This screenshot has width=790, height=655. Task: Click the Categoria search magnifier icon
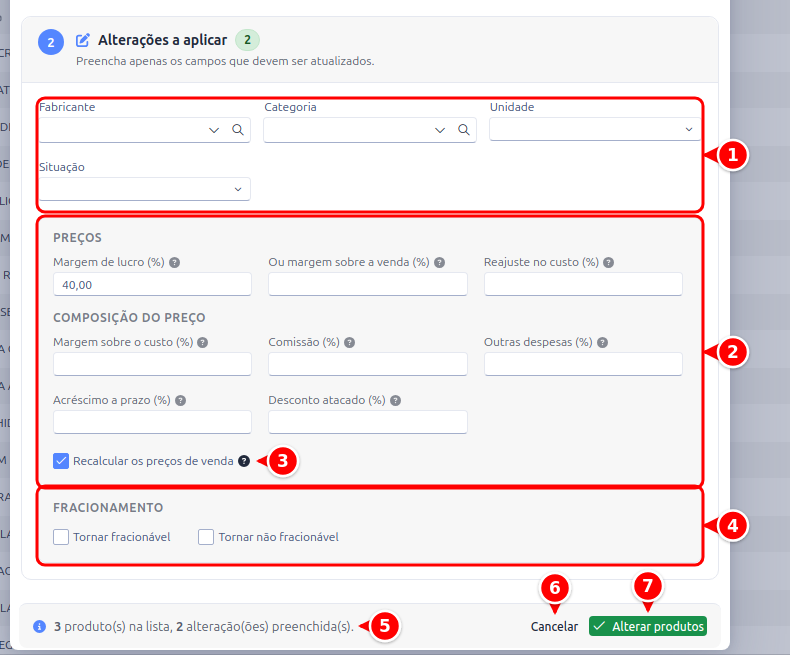pos(464,130)
